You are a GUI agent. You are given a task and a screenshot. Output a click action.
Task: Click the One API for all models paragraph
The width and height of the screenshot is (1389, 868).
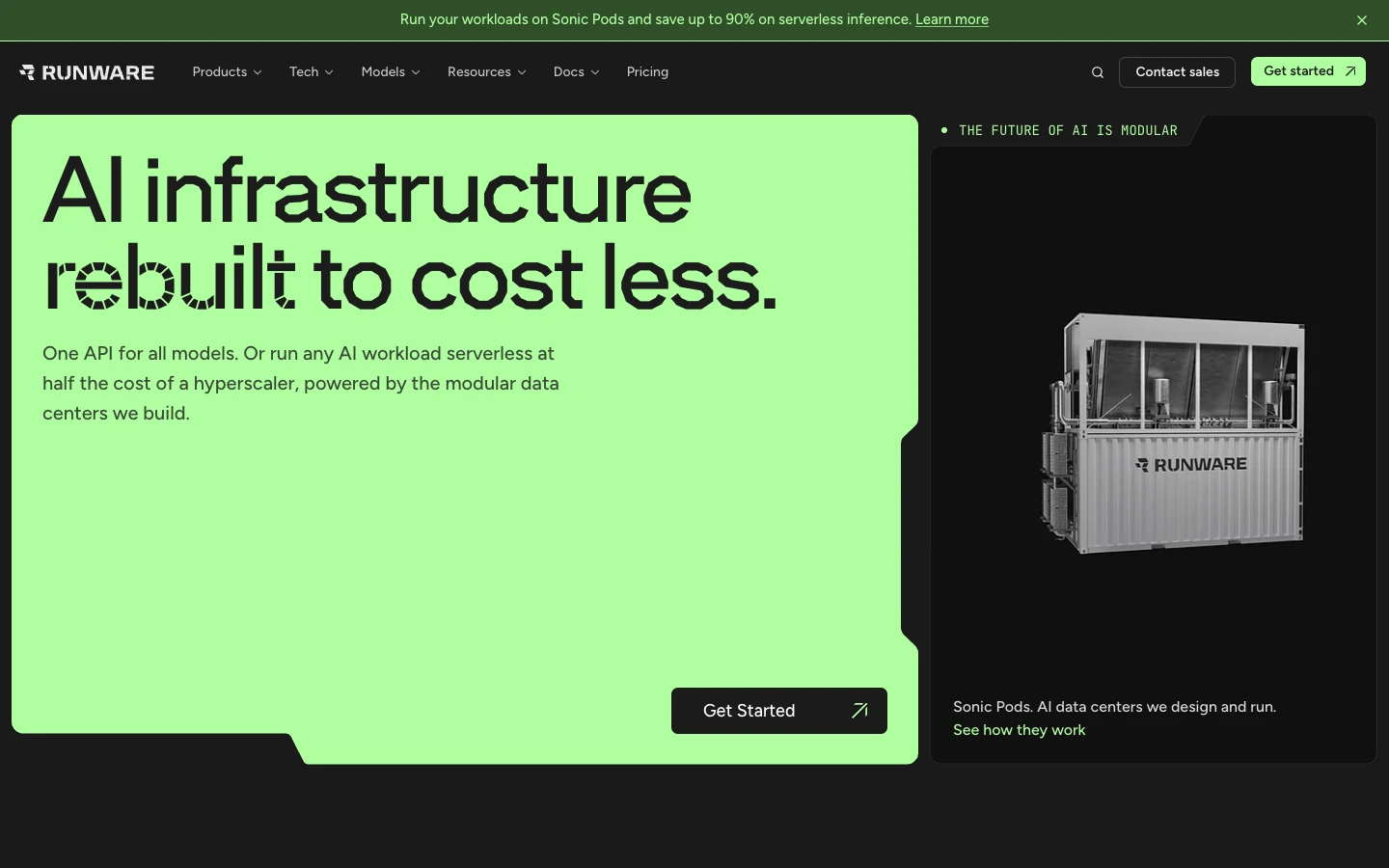click(x=301, y=383)
